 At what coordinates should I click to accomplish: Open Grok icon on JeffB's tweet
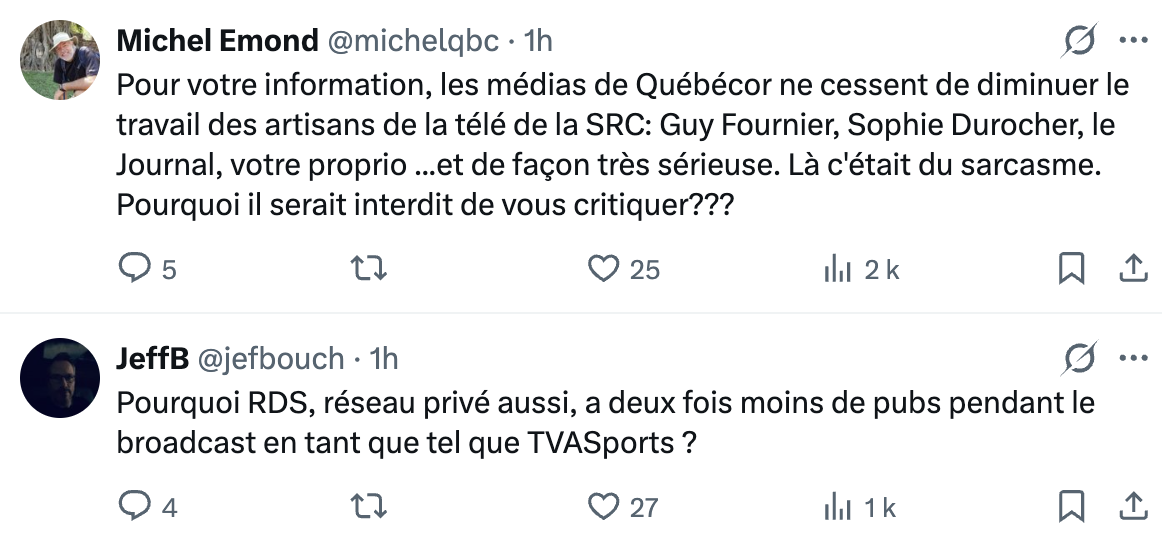click(x=1080, y=357)
